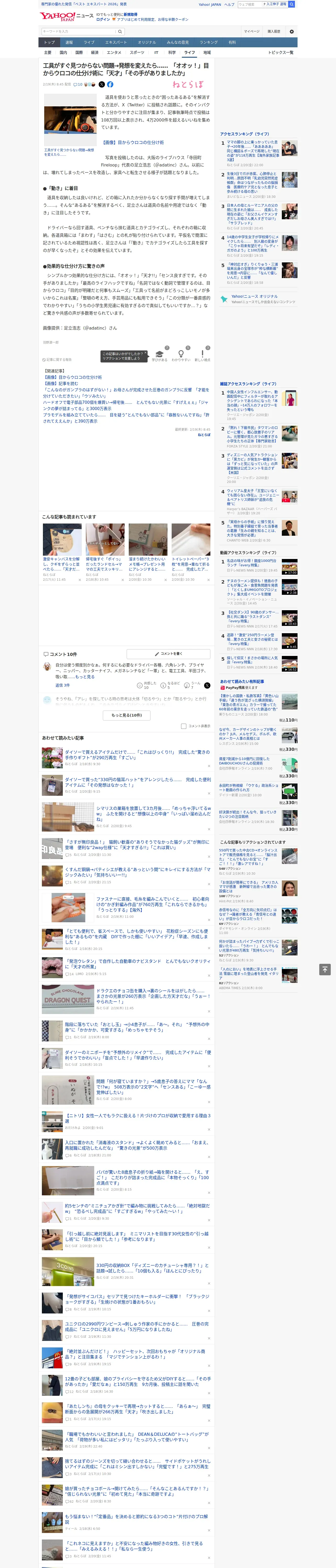Click the マイページ button
The height and width of the screenshot is (1568, 336).
[252, 31]
